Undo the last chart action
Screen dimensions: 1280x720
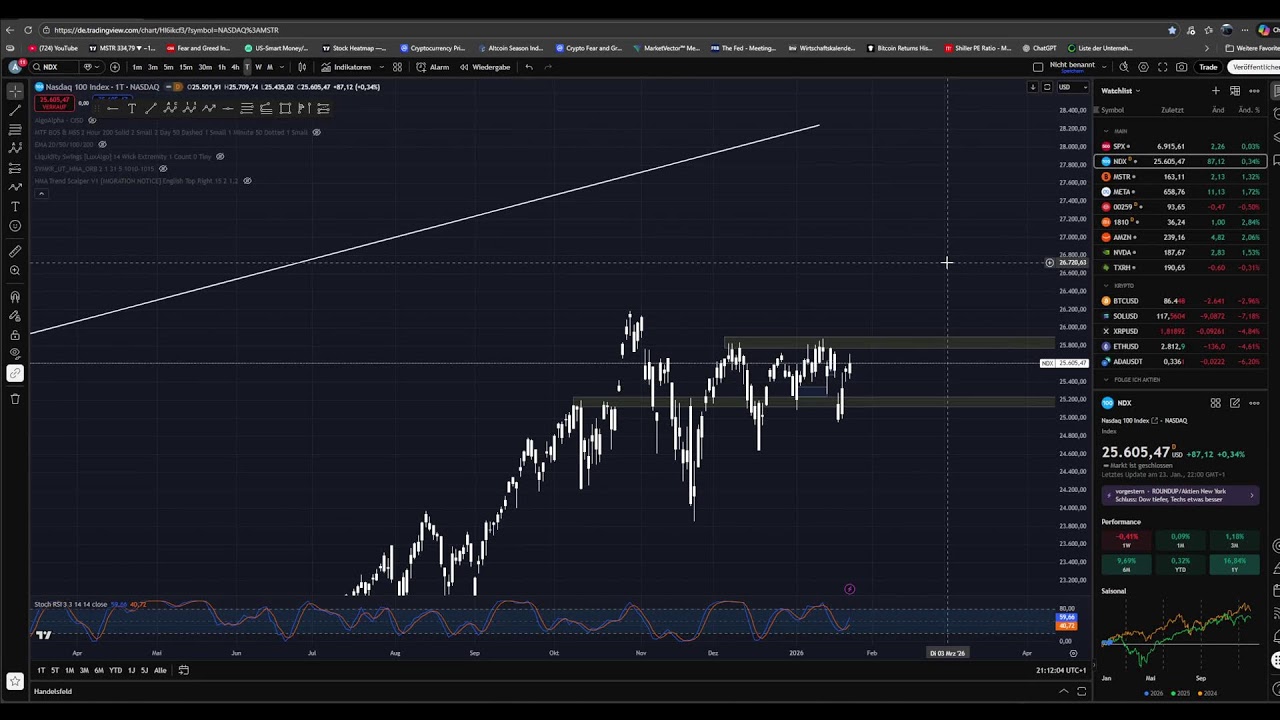pyautogui.click(x=529, y=67)
